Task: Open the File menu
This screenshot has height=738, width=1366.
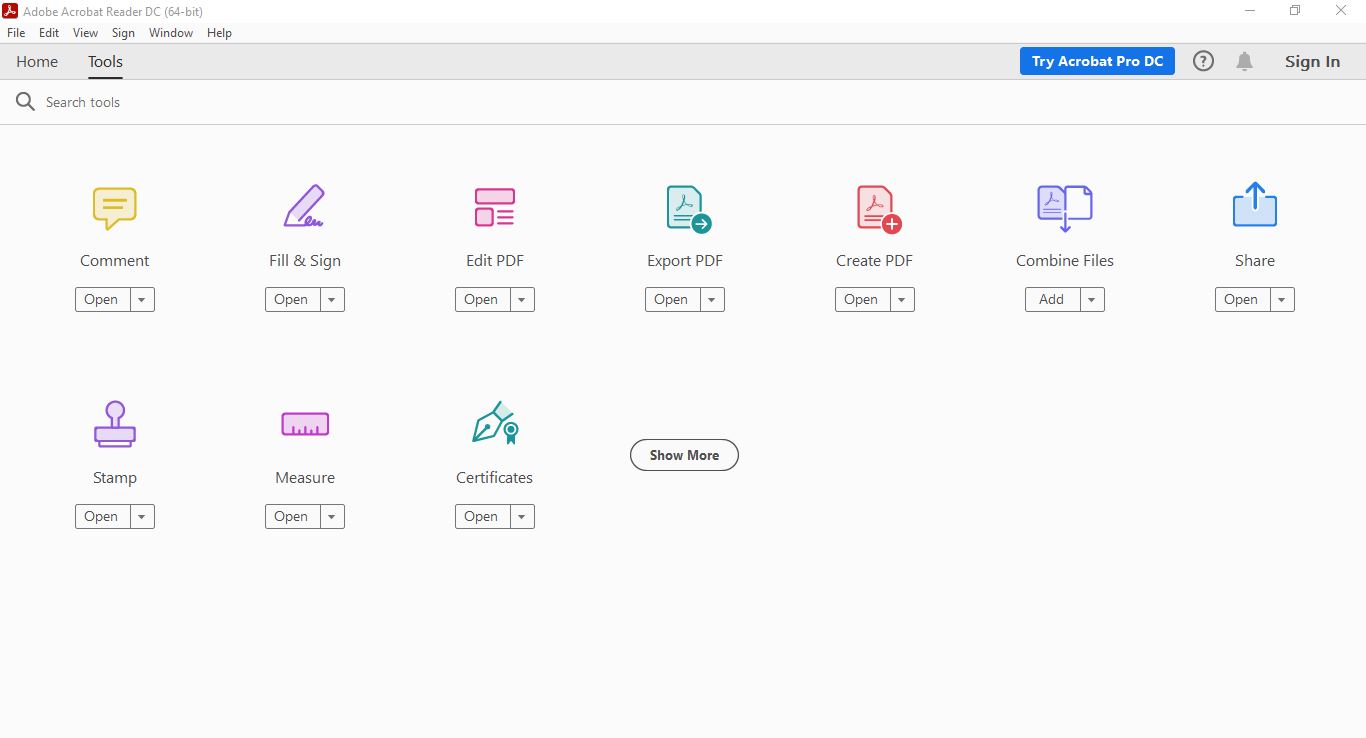Action: click(x=16, y=33)
